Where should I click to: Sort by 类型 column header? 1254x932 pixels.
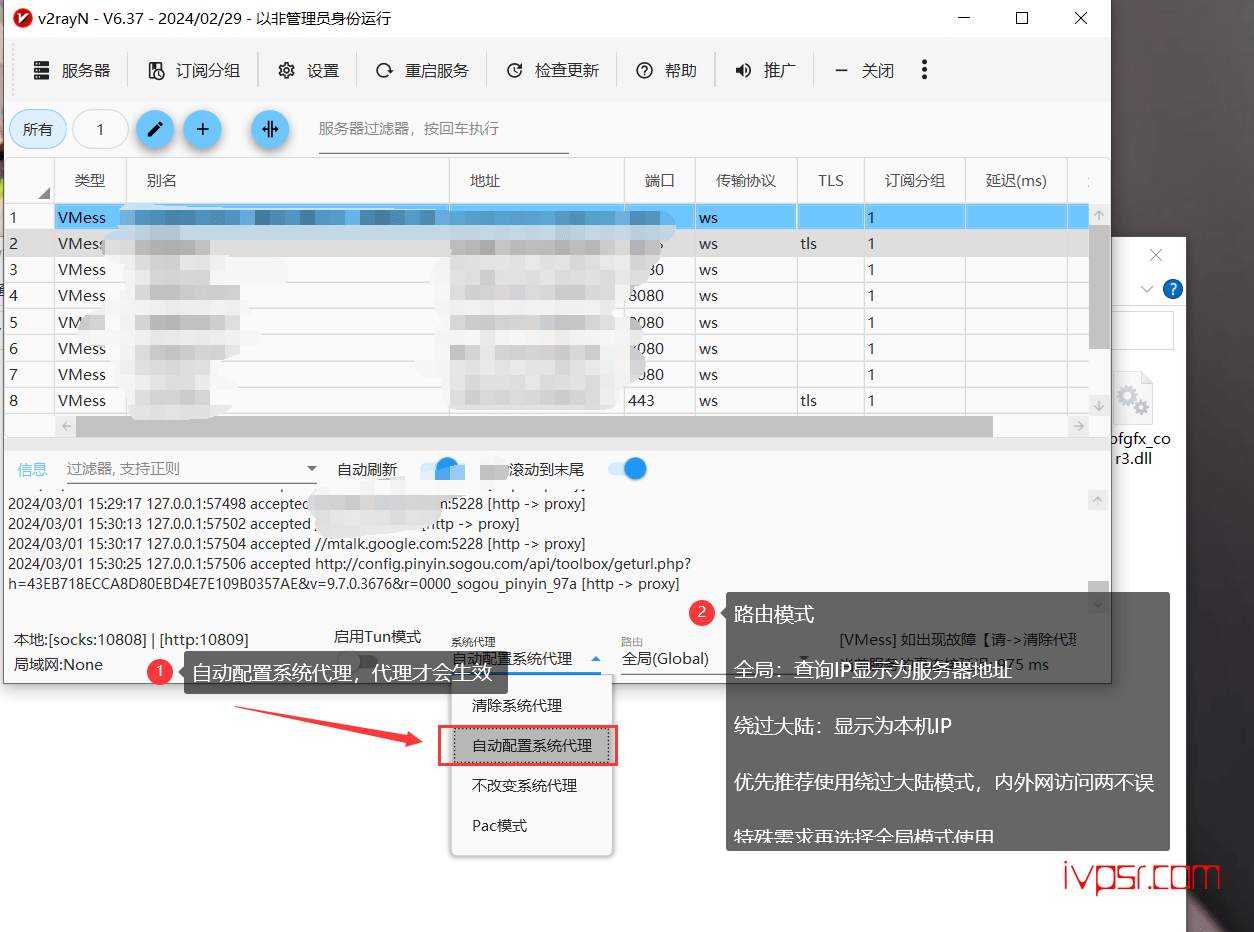[x=90, y=181]
